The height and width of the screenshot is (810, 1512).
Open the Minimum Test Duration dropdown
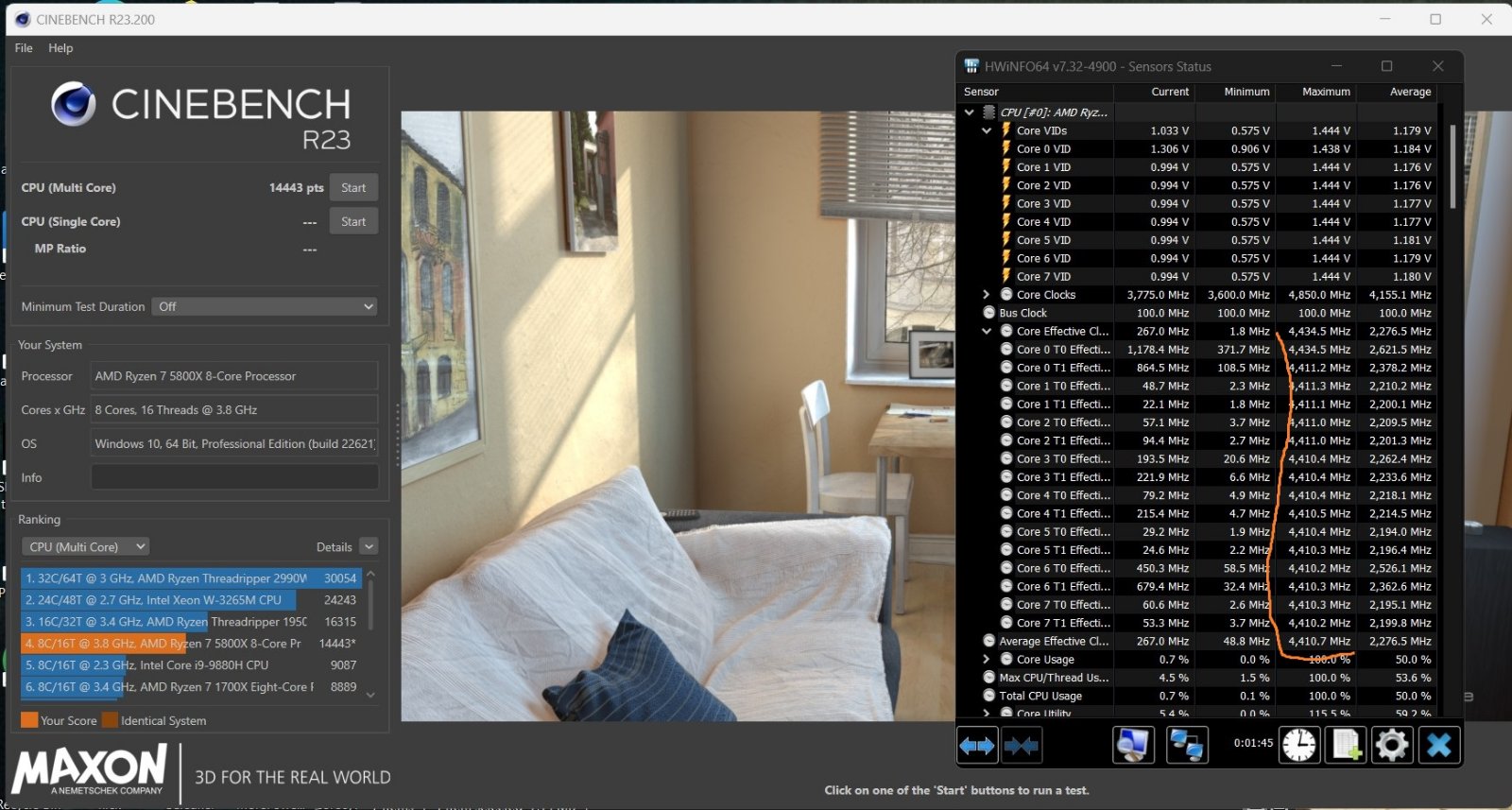[265, 306]
